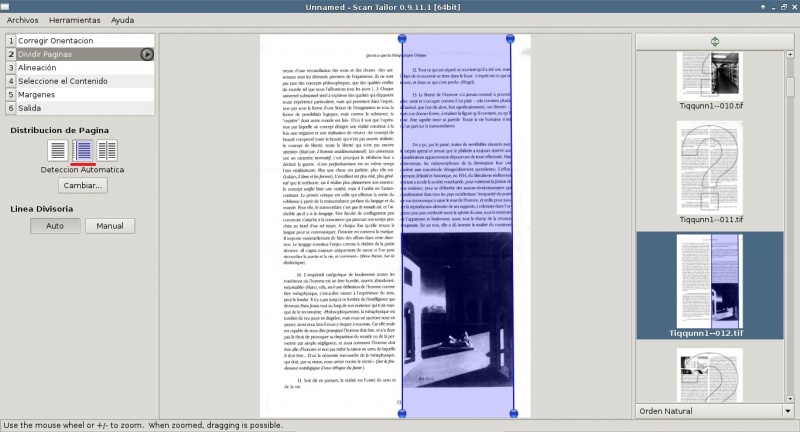Screen dimensions: 800x432
Task: Choose the two-page layout icon
Action: pyautogui.click(x=107, y=151)
